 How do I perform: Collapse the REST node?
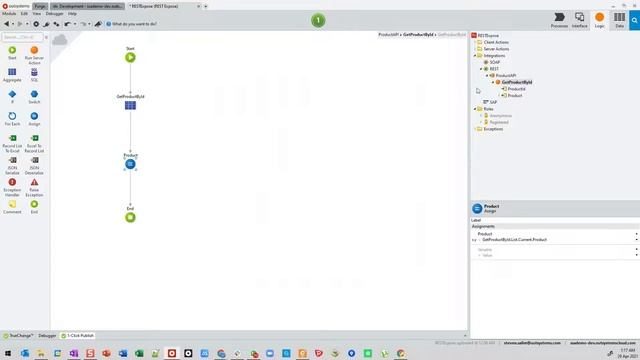[481, 69]
